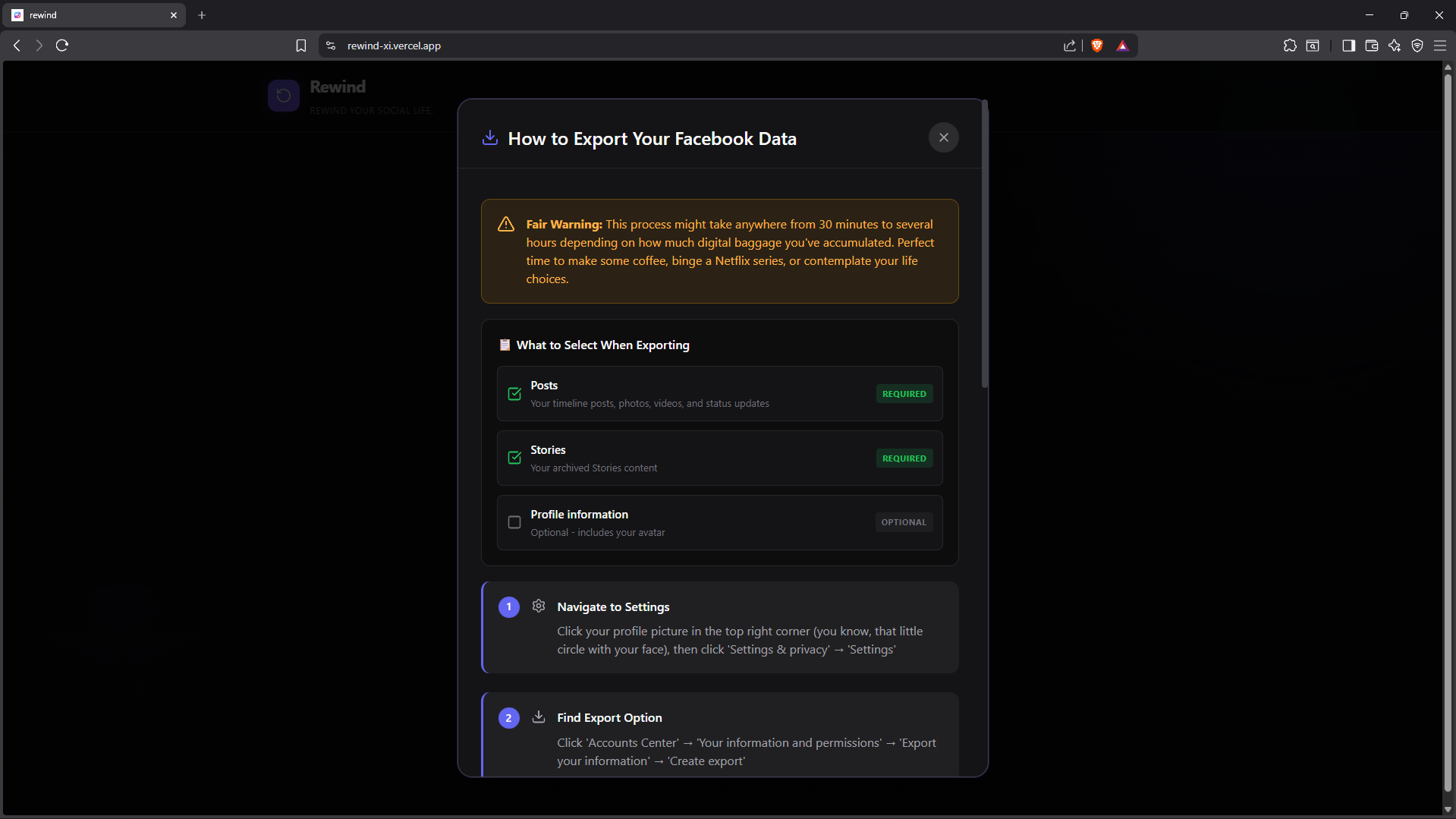This screenshot has height=819, width=1456.
Task: Reload the current page
Action: [x=62, y=46]
